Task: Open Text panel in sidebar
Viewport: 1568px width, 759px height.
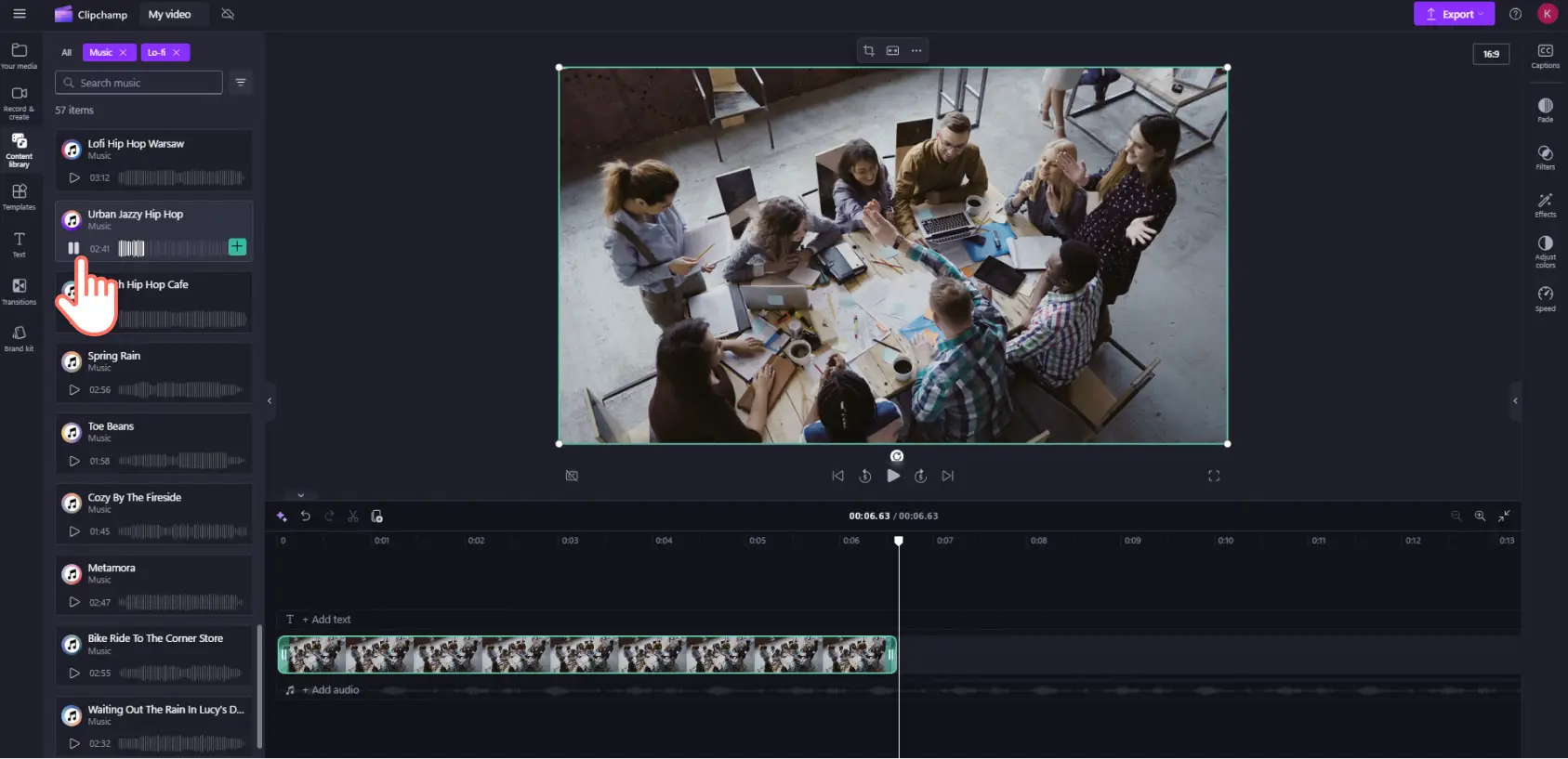Action: coord(20,244)
